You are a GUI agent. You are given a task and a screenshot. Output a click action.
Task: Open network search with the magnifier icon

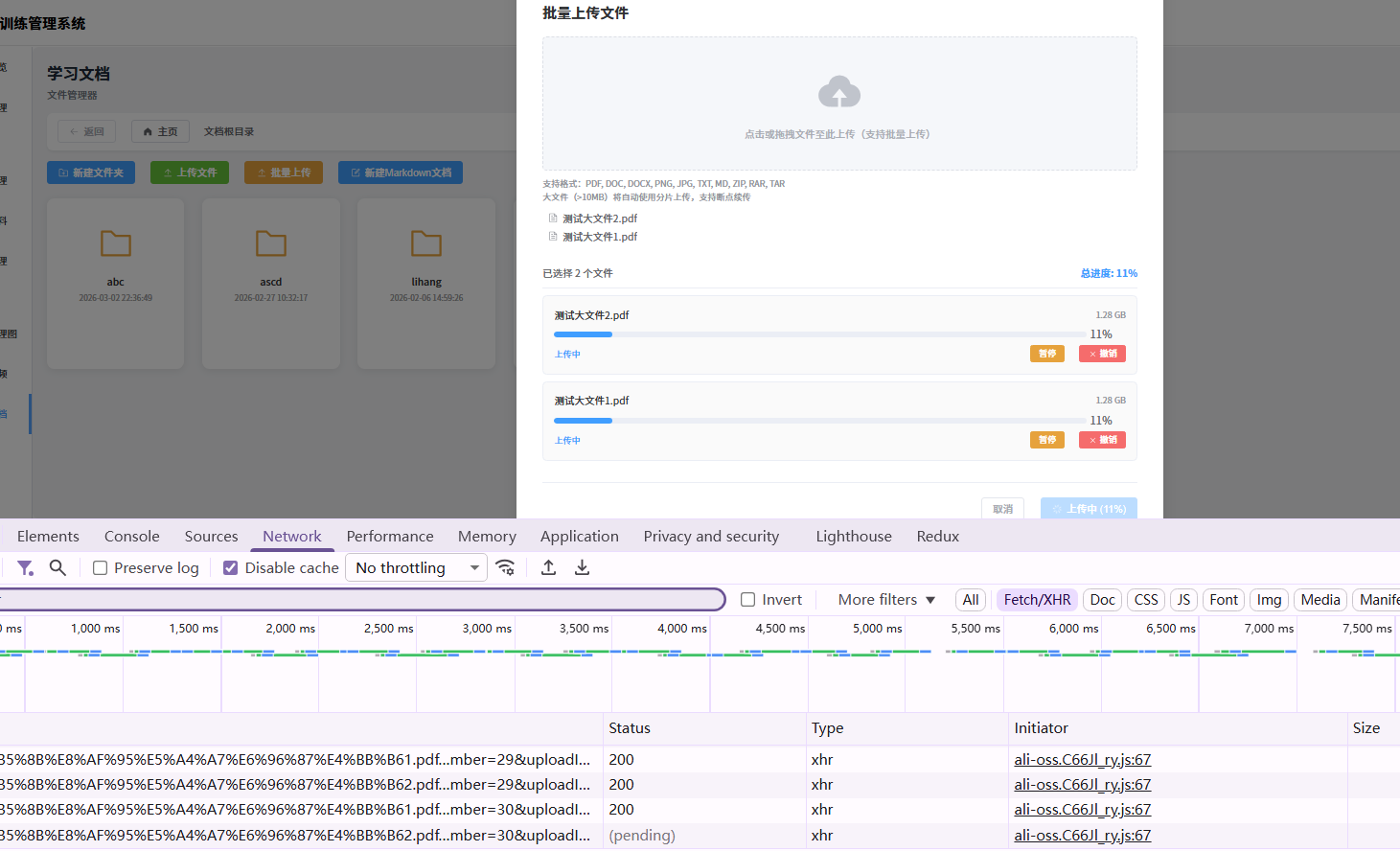tap(57, 568)
